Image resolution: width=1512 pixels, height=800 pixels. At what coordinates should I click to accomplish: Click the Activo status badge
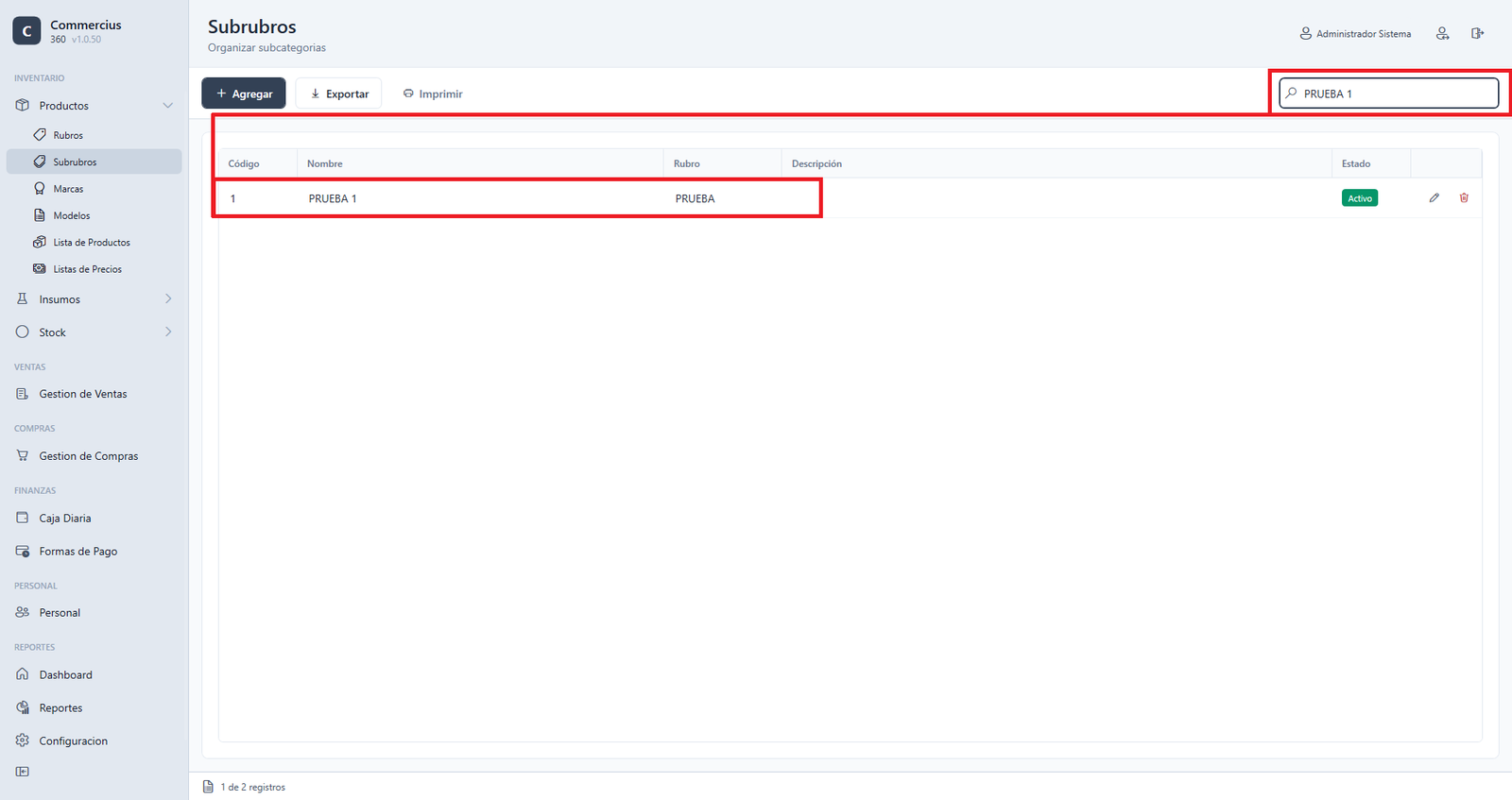click(1360, 198)
